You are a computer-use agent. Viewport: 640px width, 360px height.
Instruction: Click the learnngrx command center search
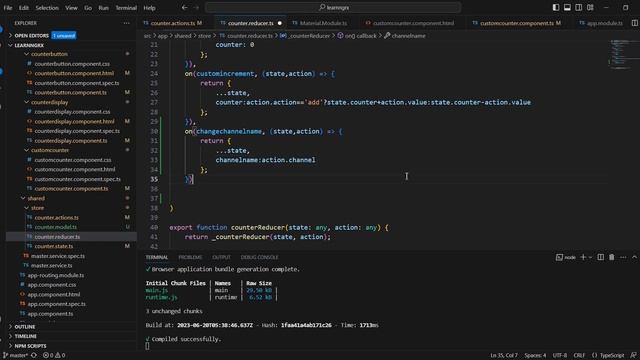(x=333, y=7)
